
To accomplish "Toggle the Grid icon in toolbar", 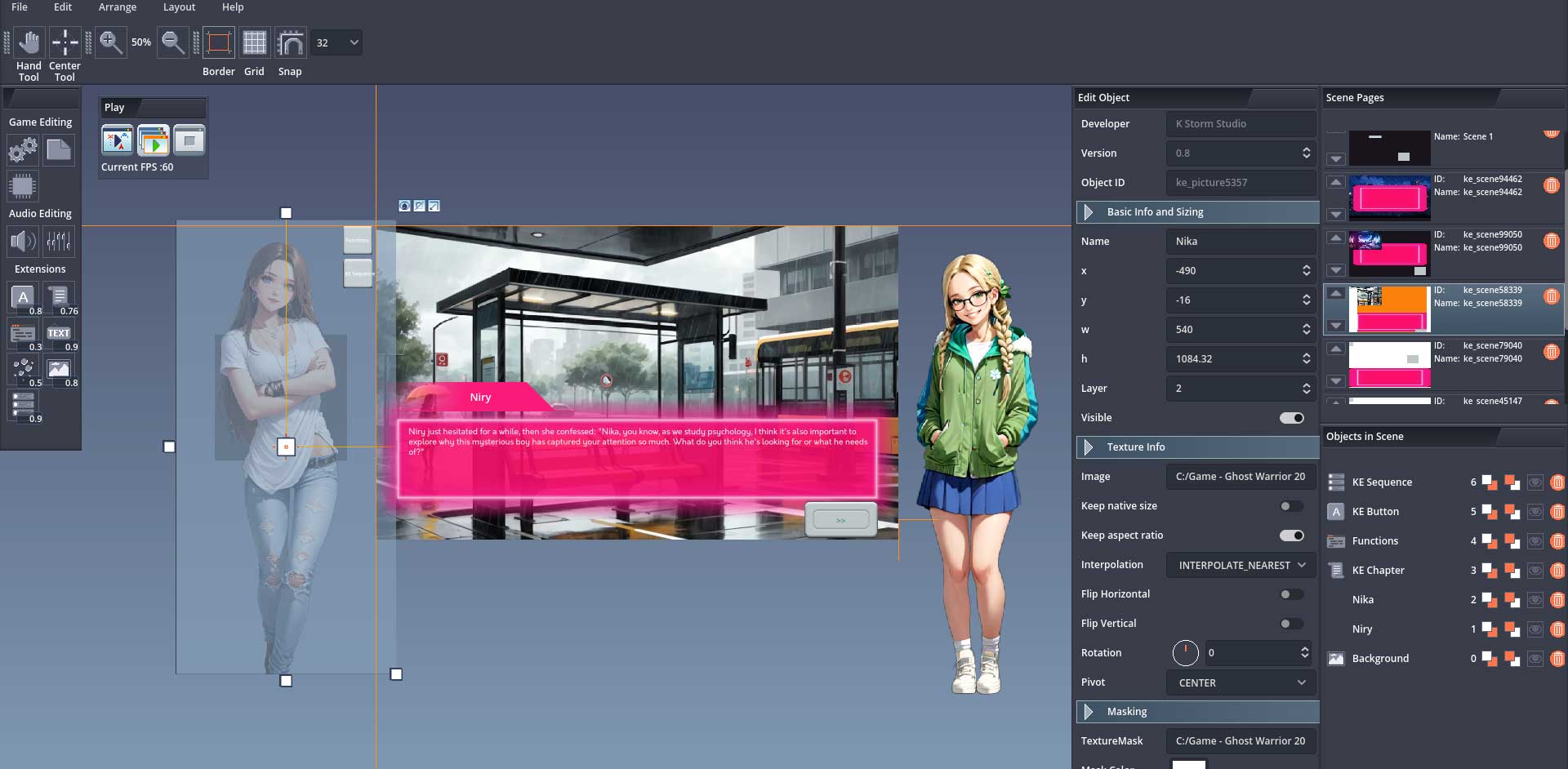I will pos(254,42).
